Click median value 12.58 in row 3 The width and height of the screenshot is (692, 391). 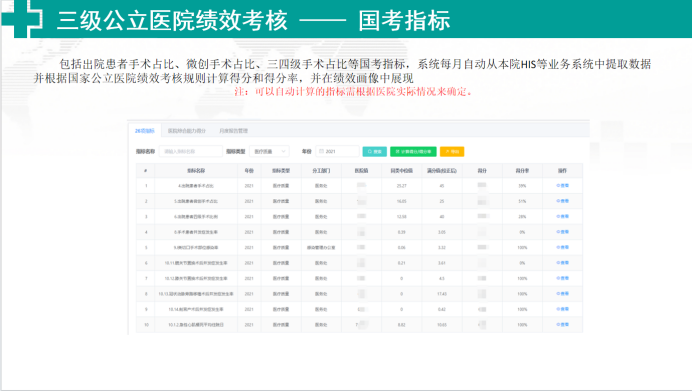(x=402, y=217)
